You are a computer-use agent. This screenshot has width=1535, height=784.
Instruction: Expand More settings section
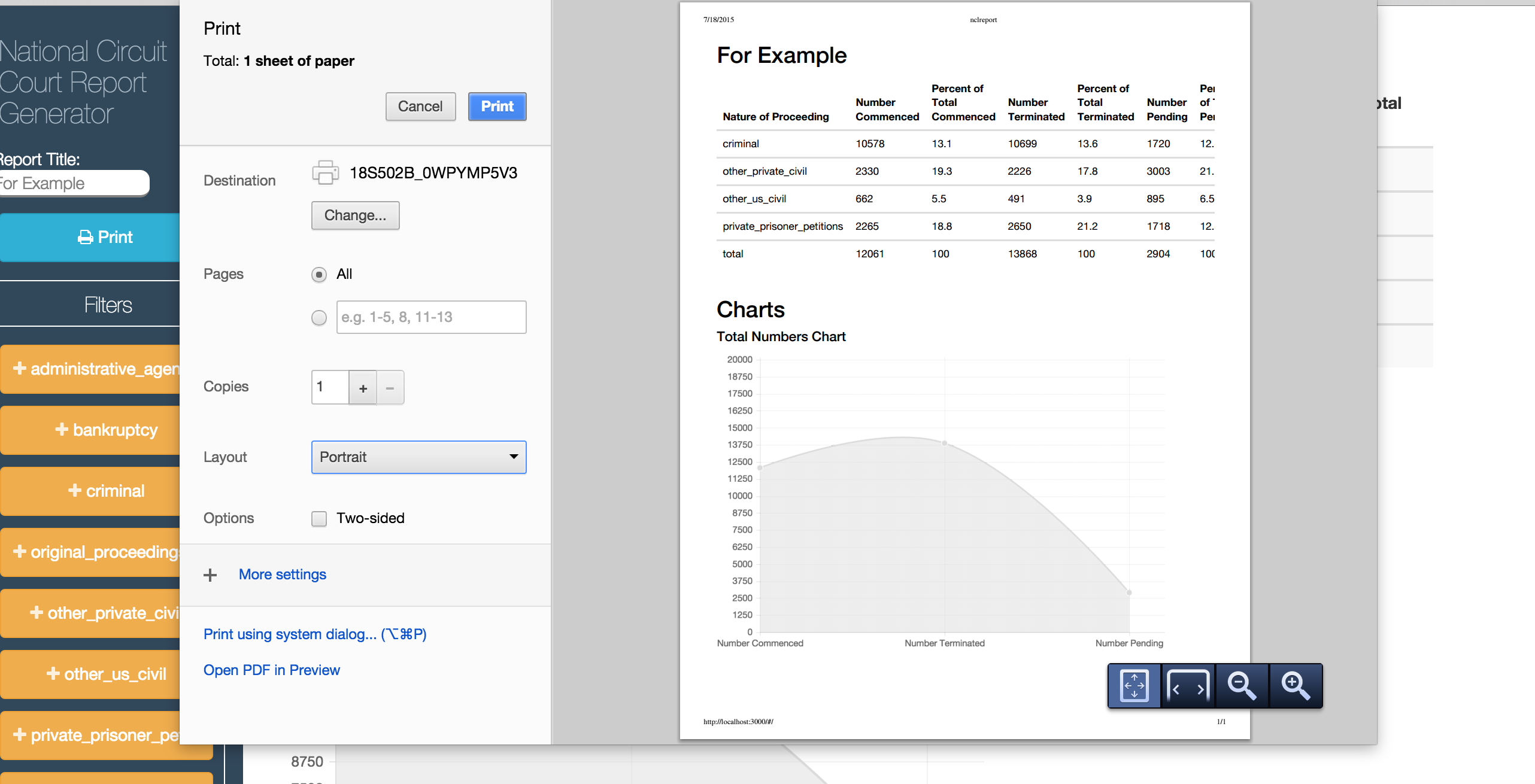283,575
